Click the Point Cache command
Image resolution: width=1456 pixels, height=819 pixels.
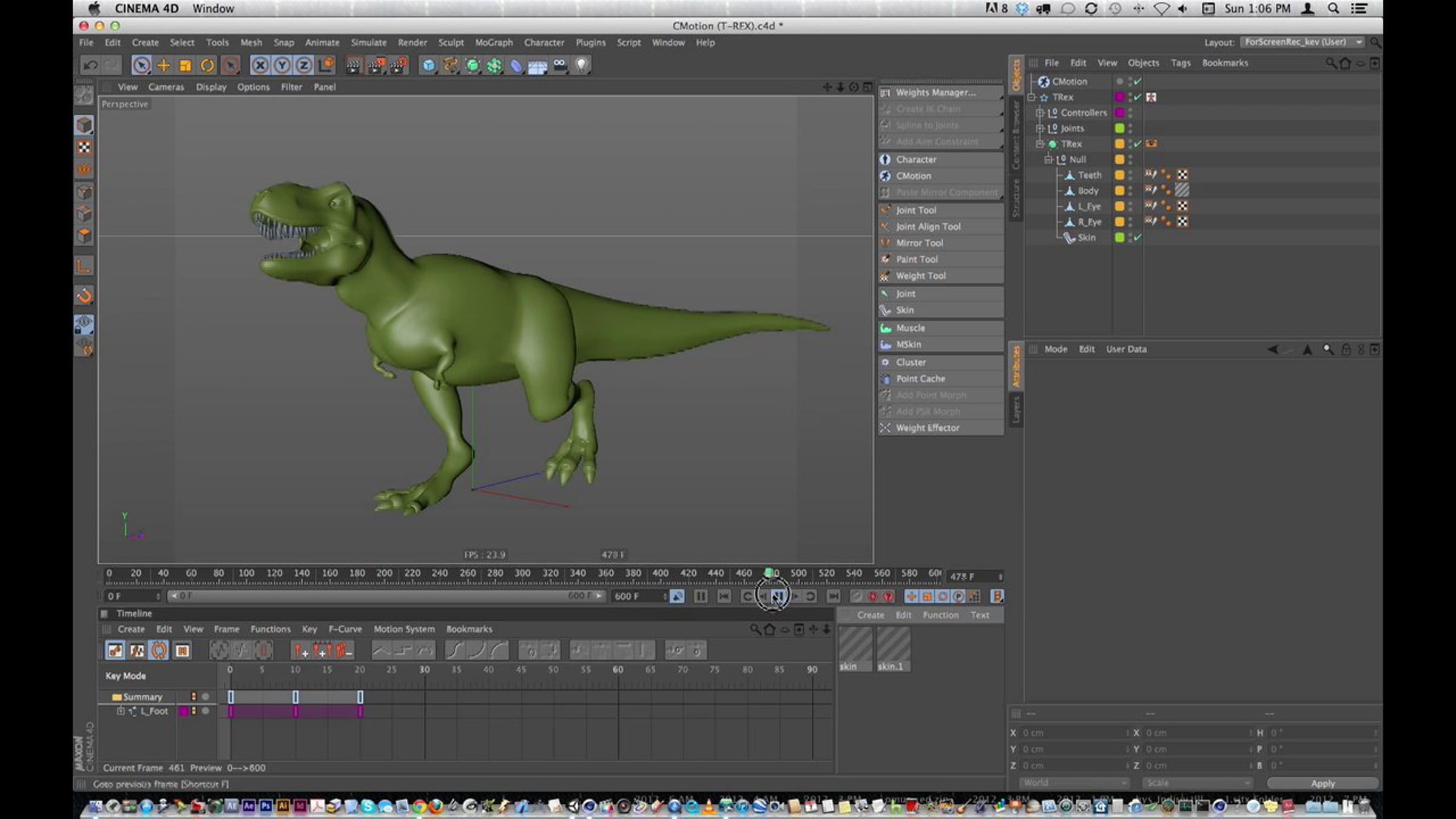click(x=940, y=379)
